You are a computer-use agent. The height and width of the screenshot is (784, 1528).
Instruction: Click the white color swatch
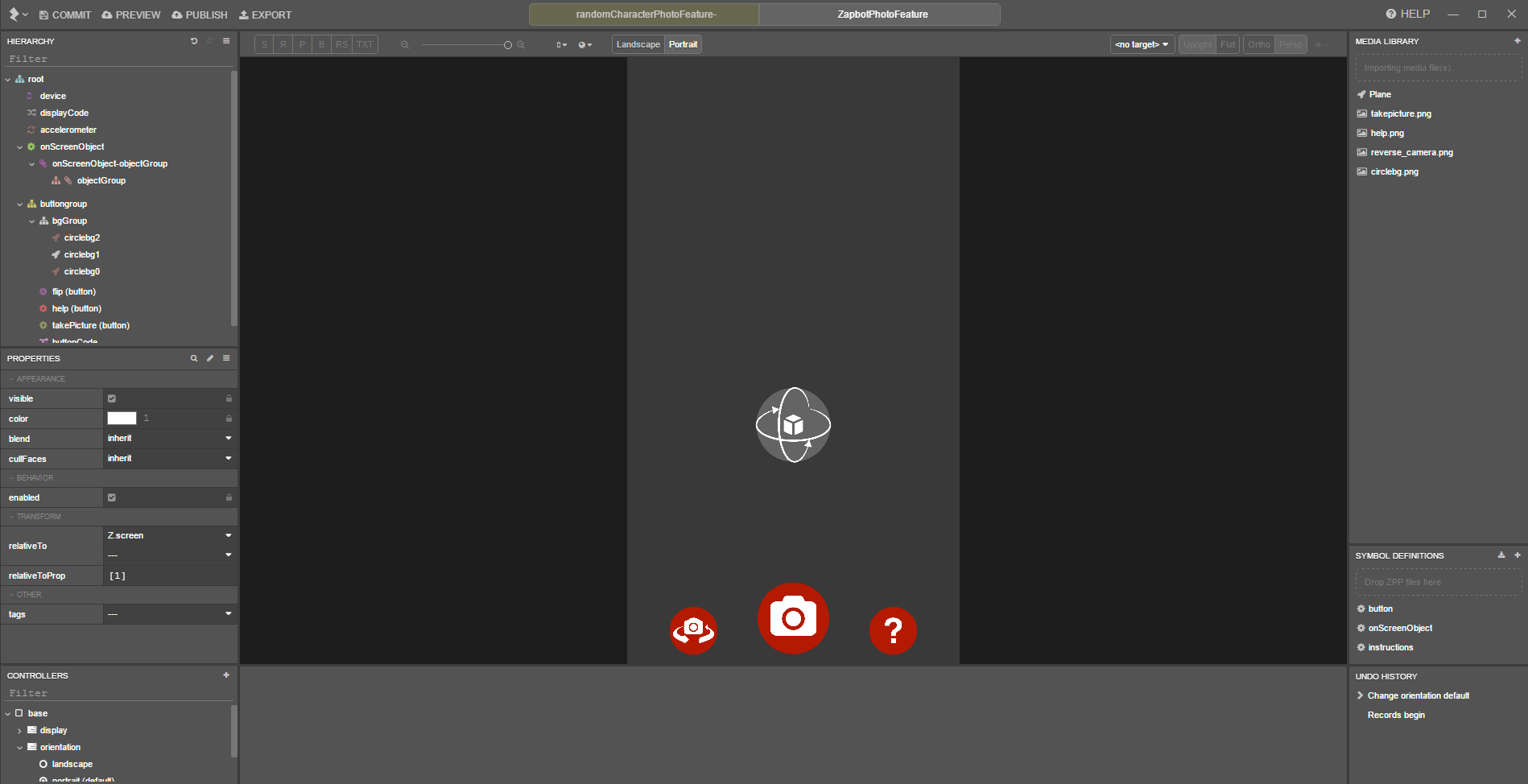(x=122, y=418)
